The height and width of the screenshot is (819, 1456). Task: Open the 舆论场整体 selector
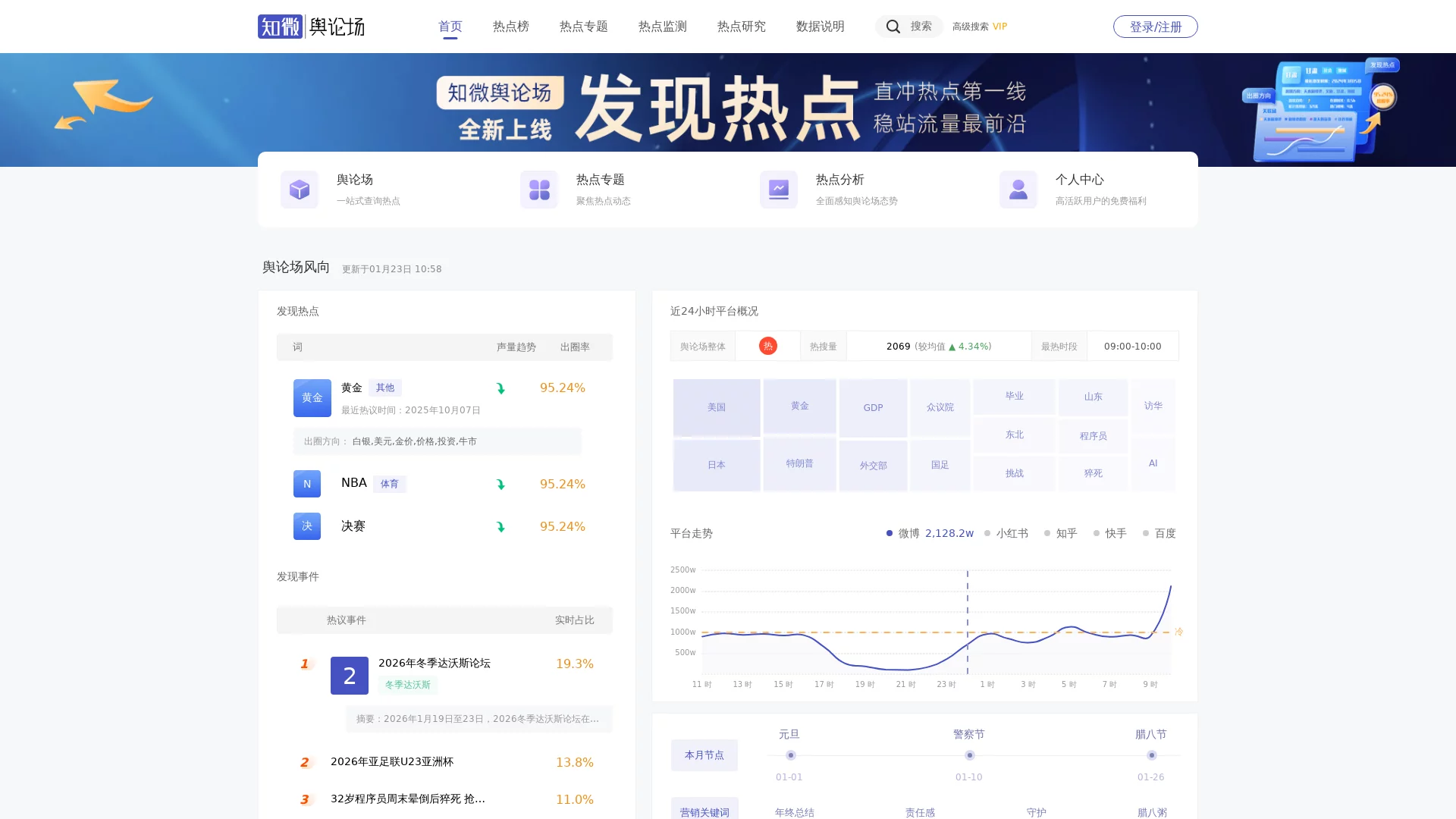coord(701,346)
